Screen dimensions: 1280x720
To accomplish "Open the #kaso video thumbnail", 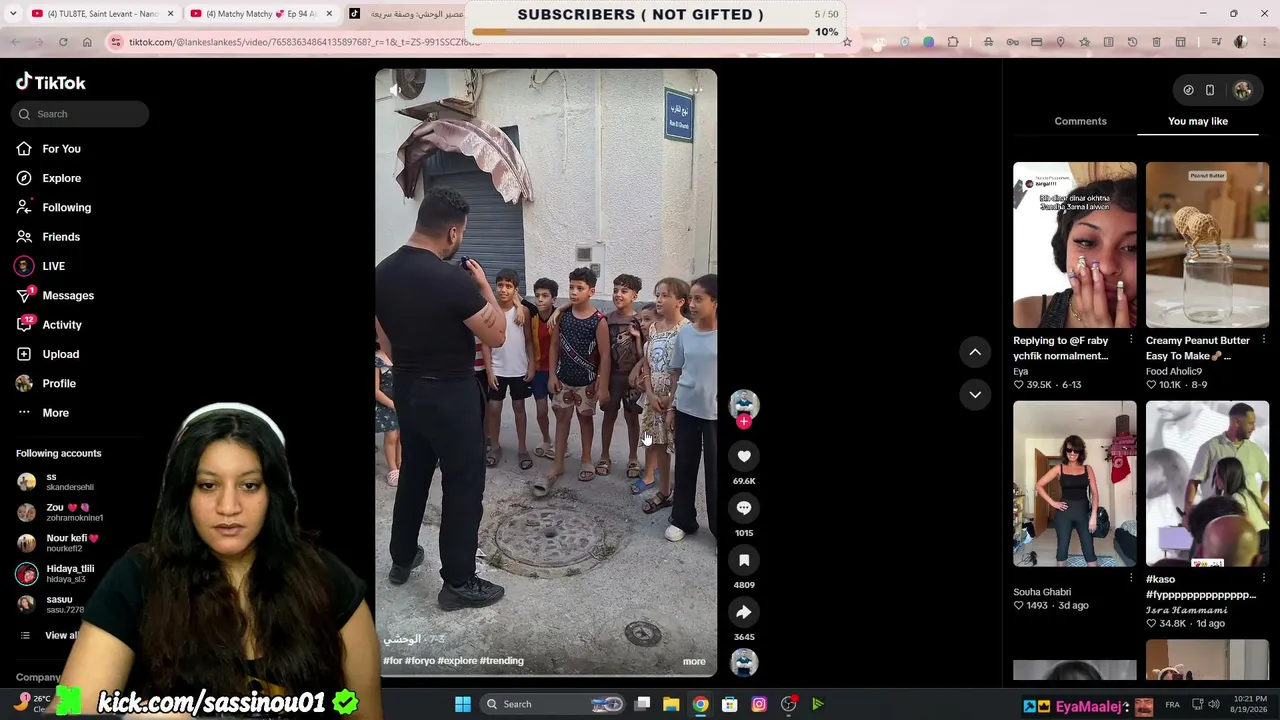I will click(1207, 484).
